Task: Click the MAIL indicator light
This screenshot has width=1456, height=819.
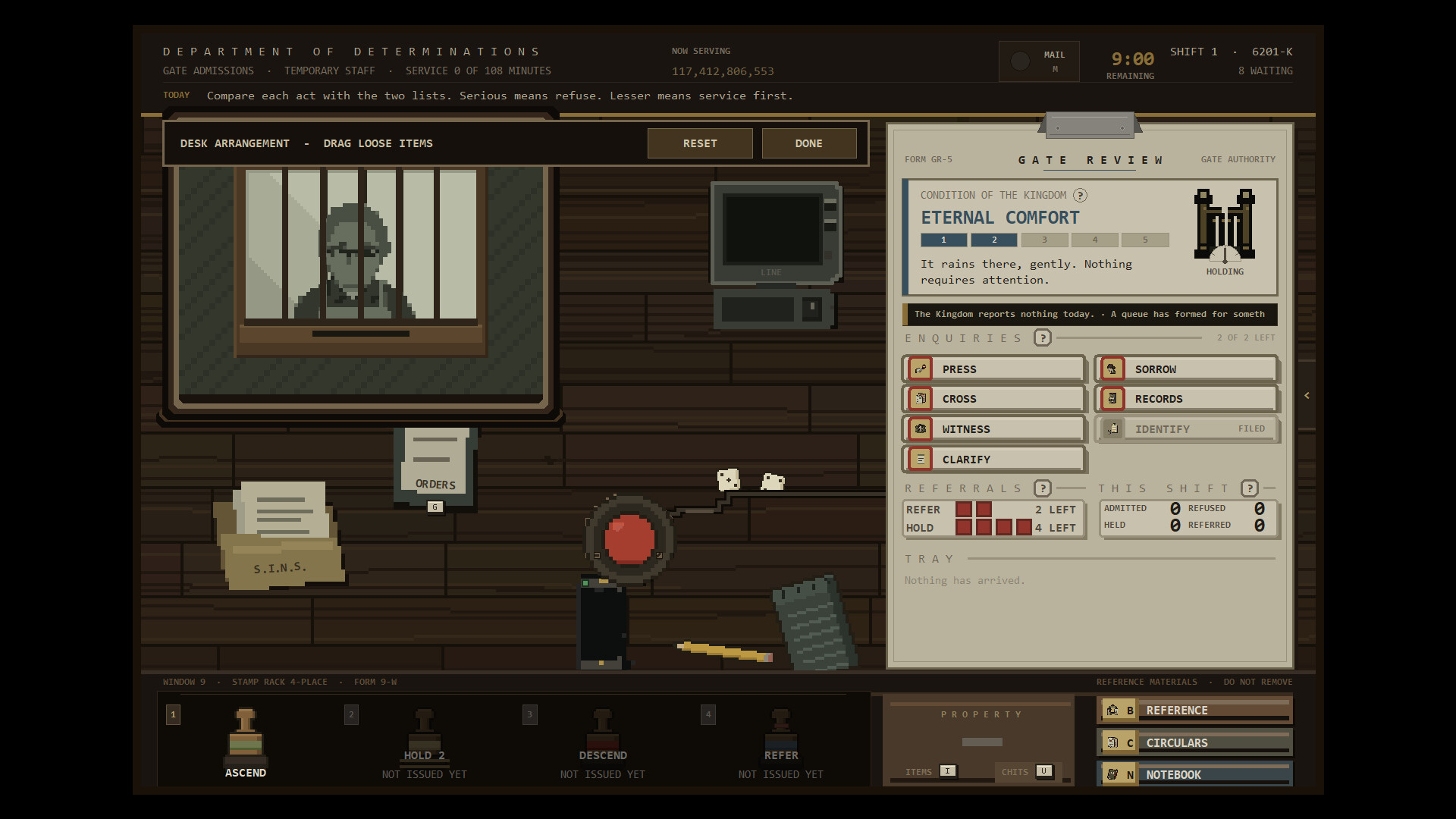Action: pos(1021,61)
